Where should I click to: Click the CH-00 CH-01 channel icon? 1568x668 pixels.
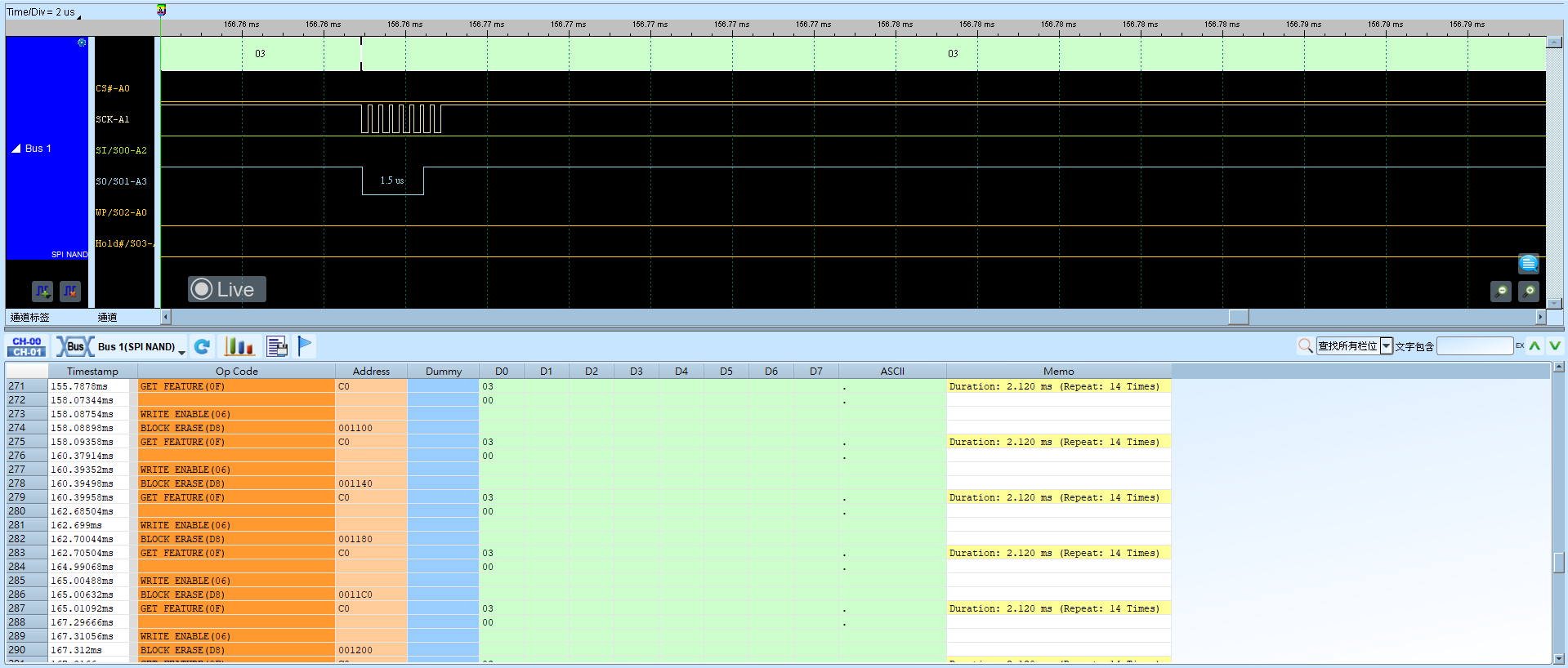(27, 346)
